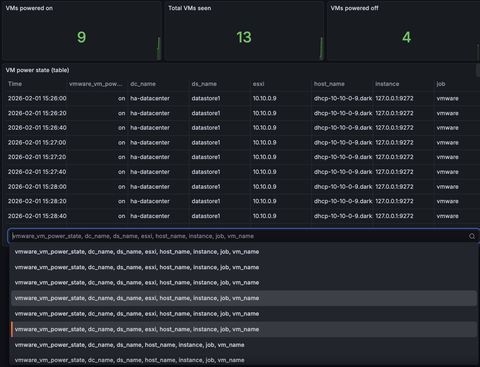480x367 pixels.
Task: Select the 2026-02-01 15:28:00 time cell
Action: (37, 187)
